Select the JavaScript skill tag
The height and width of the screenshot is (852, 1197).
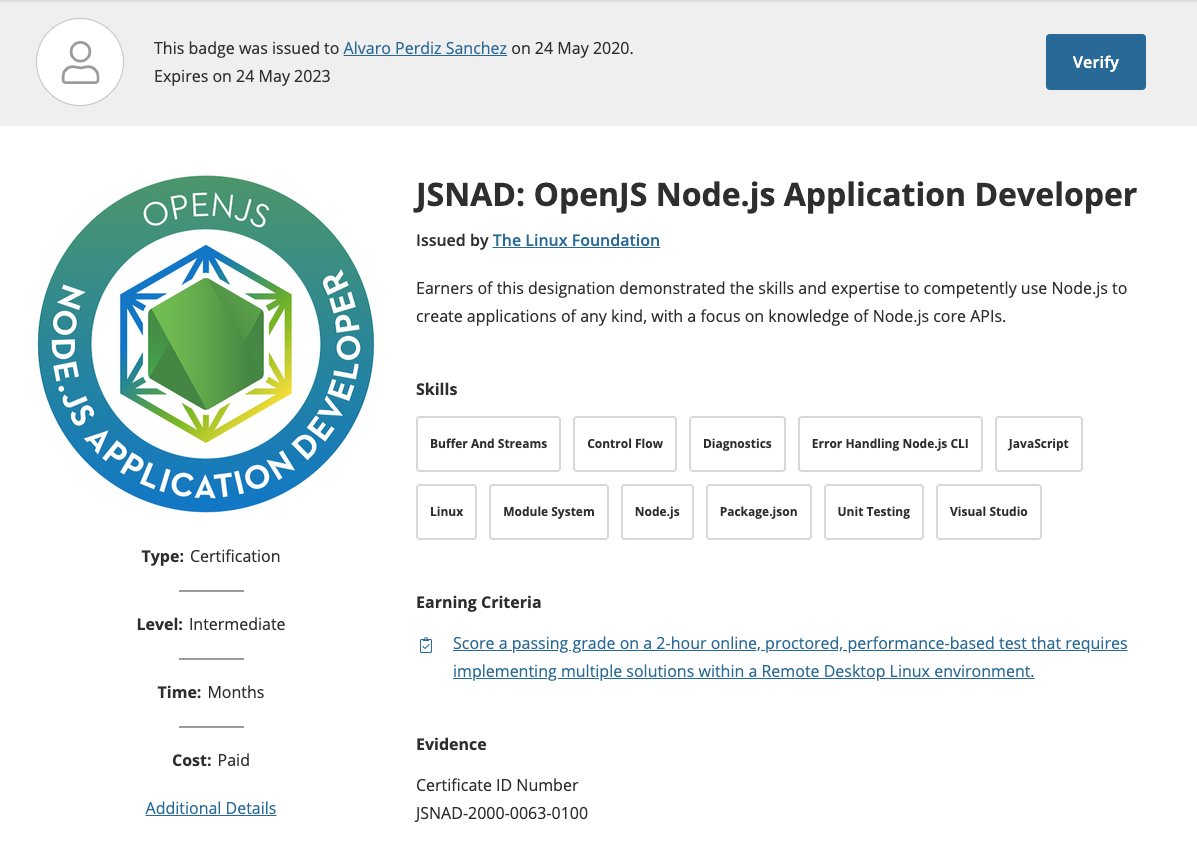point(1038,443)
